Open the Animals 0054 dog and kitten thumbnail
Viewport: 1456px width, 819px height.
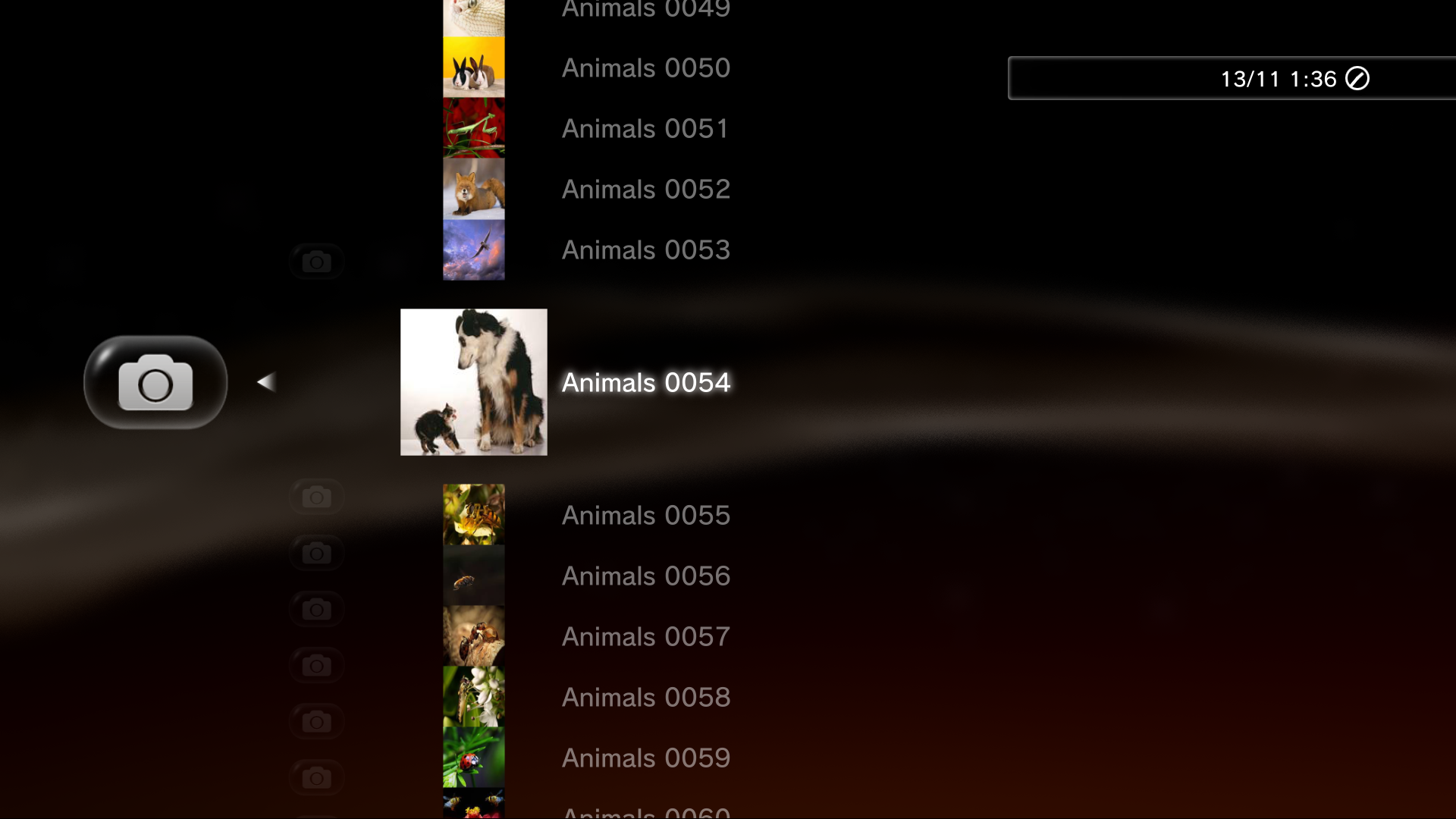[474, 382]
